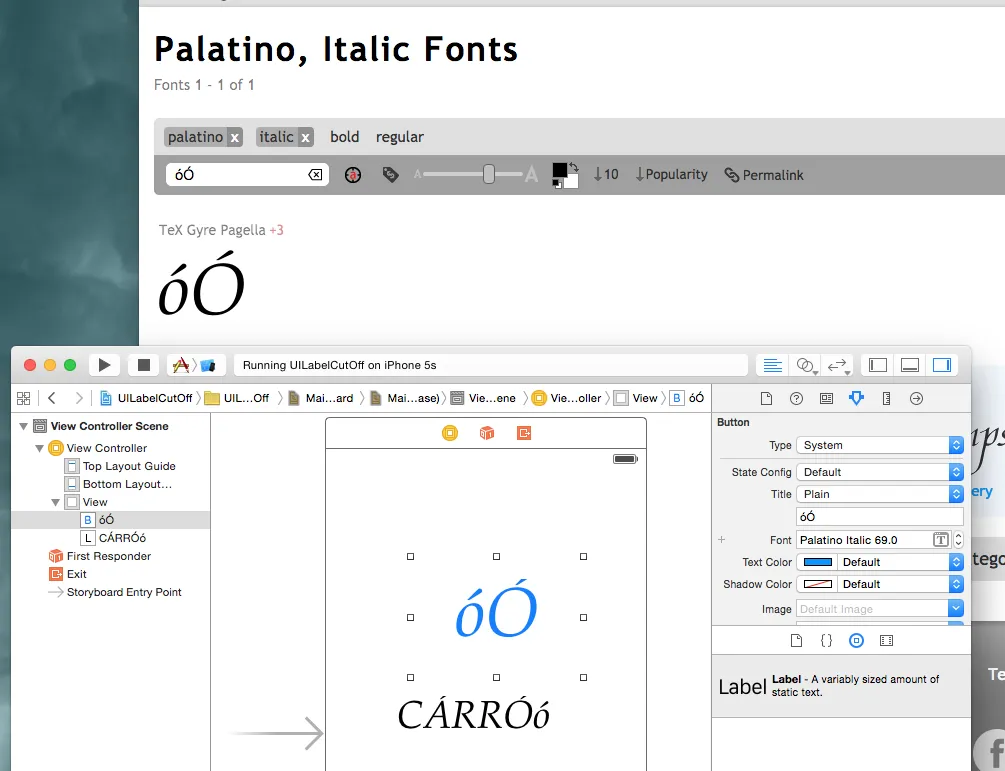Show the Media library

(x=886, y=640)
